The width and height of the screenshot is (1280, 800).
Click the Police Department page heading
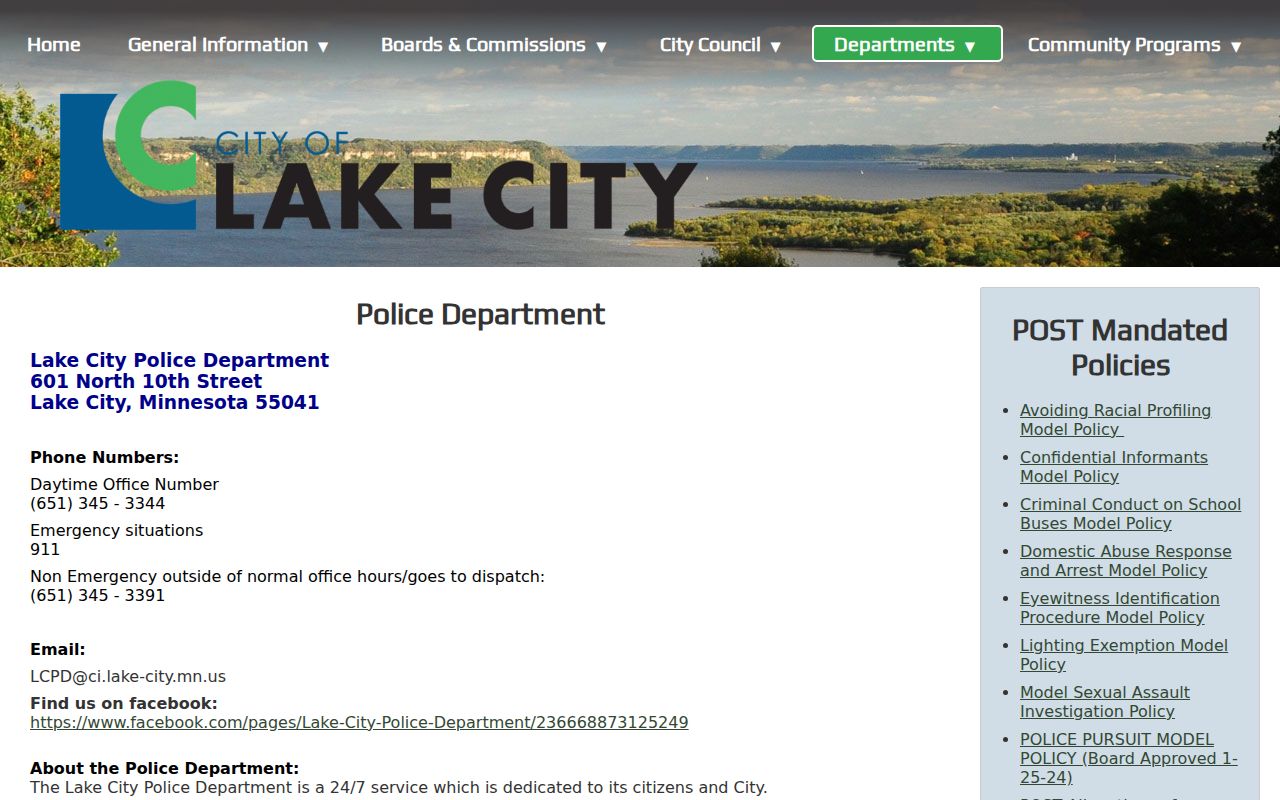click(x=480, y=314)
